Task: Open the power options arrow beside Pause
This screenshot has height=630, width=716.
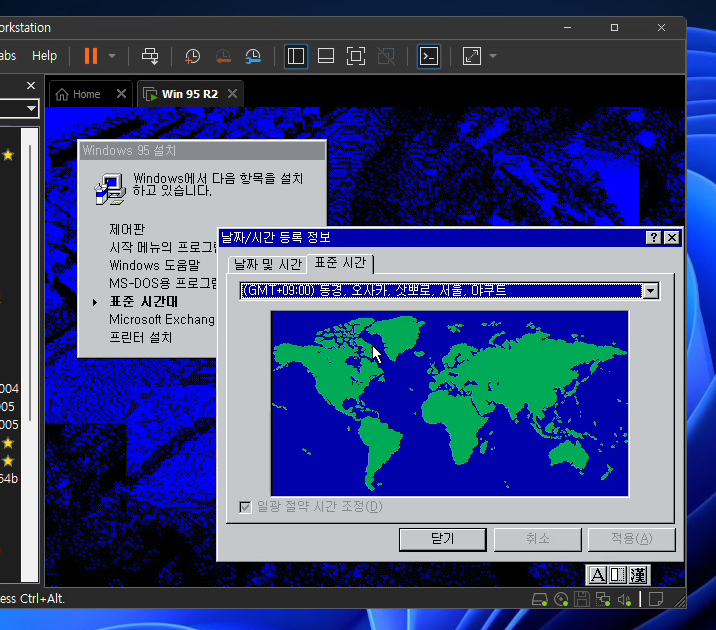Action: [x=112, y=56]
